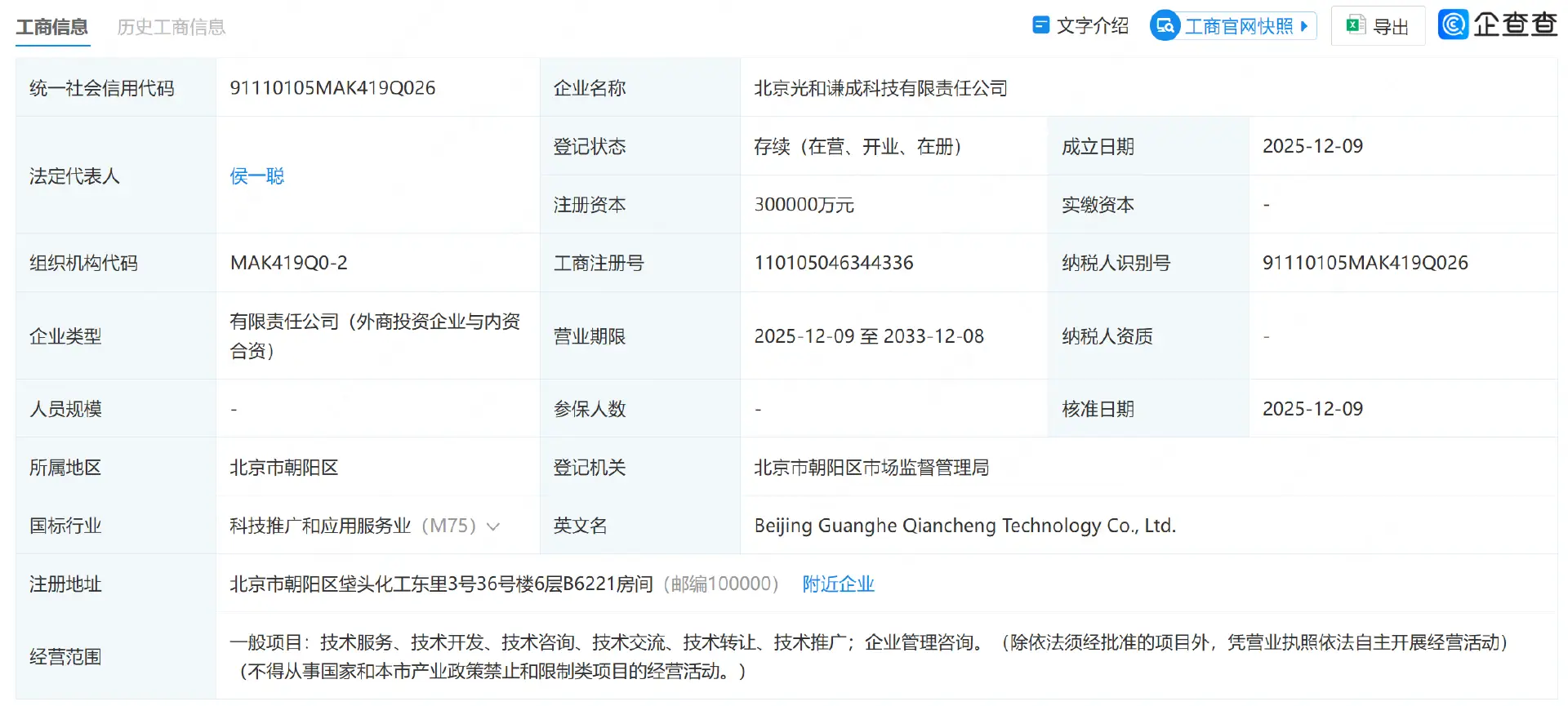Select the organization code MAK419Q0-2
Screen dimensions: 1568x706
pyautogui.click(x=289, y=263)
